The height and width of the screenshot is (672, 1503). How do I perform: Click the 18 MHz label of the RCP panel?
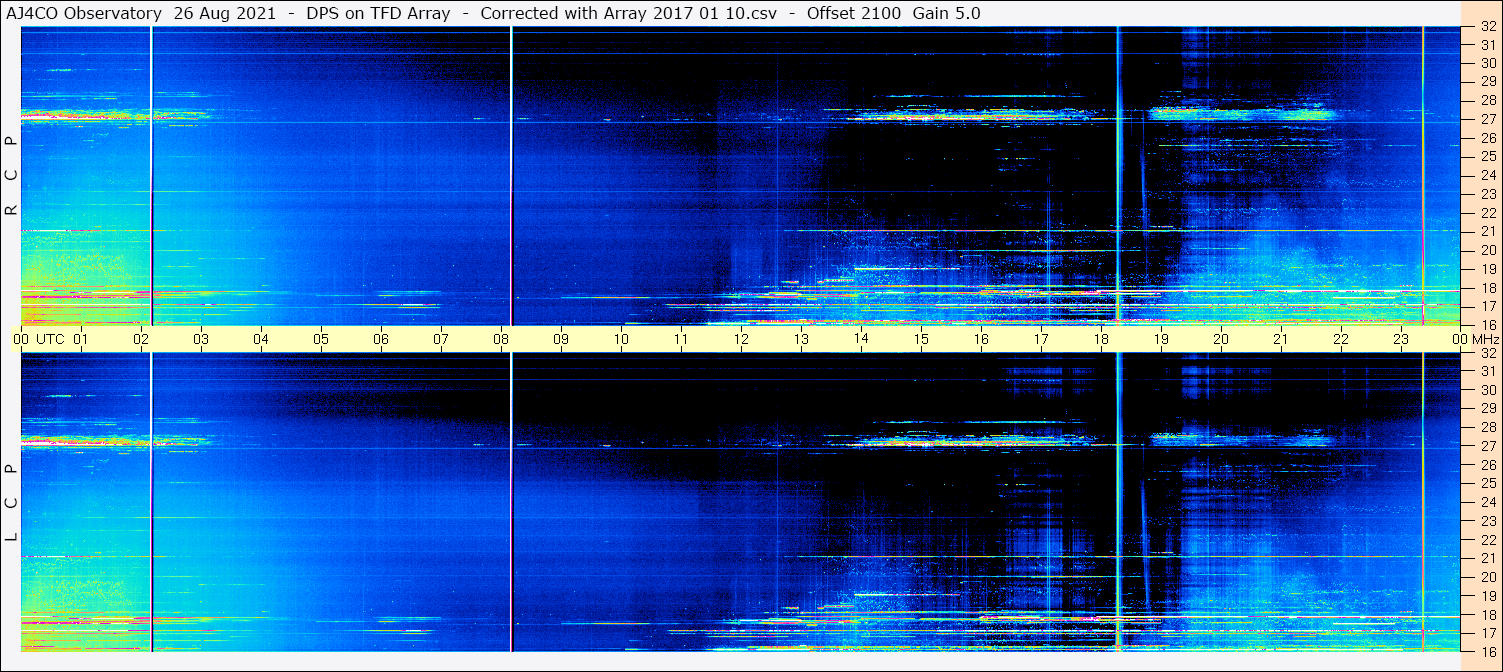pos(1487,287)
